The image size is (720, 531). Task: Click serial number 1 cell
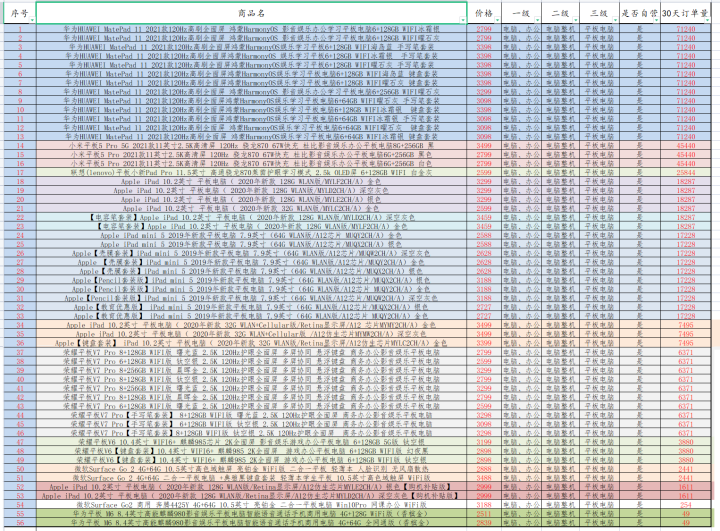pos(20,29)
